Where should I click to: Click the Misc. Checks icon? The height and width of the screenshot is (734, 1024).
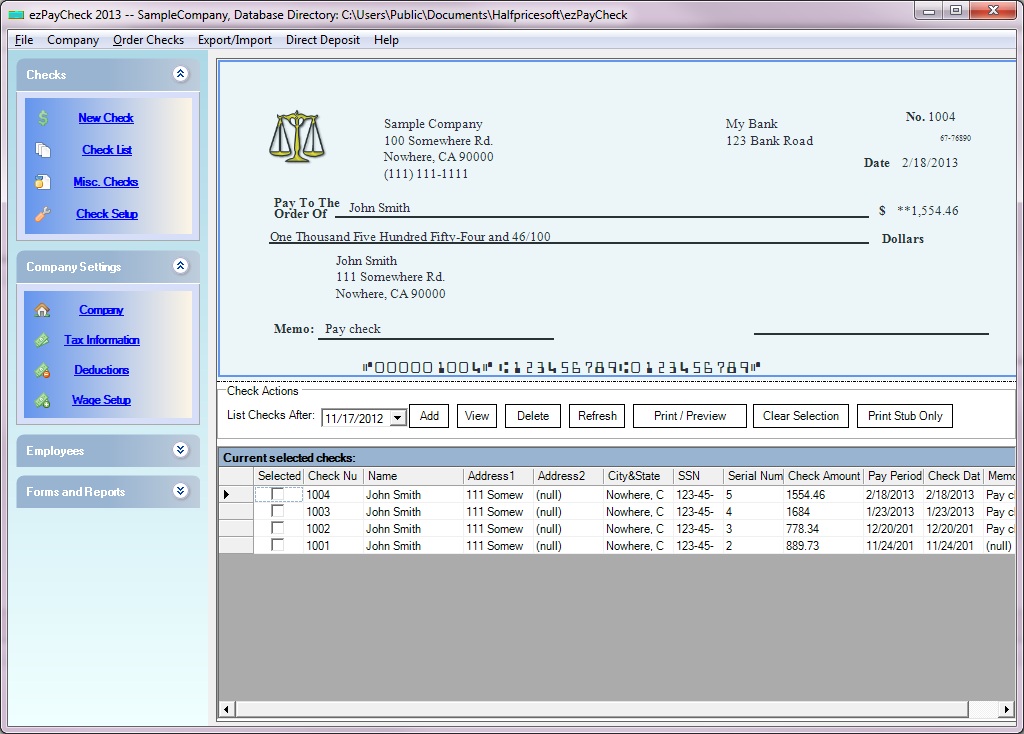tap(43, 182)
